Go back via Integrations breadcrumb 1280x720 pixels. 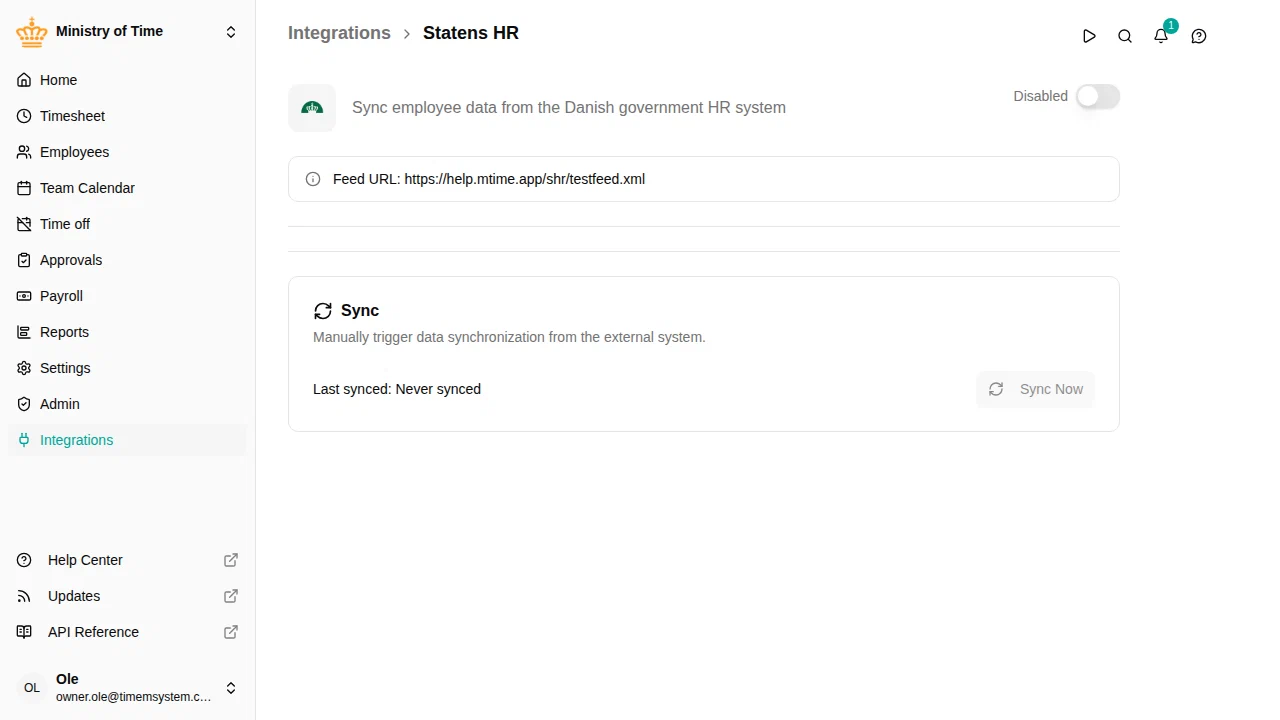[339, 33]
